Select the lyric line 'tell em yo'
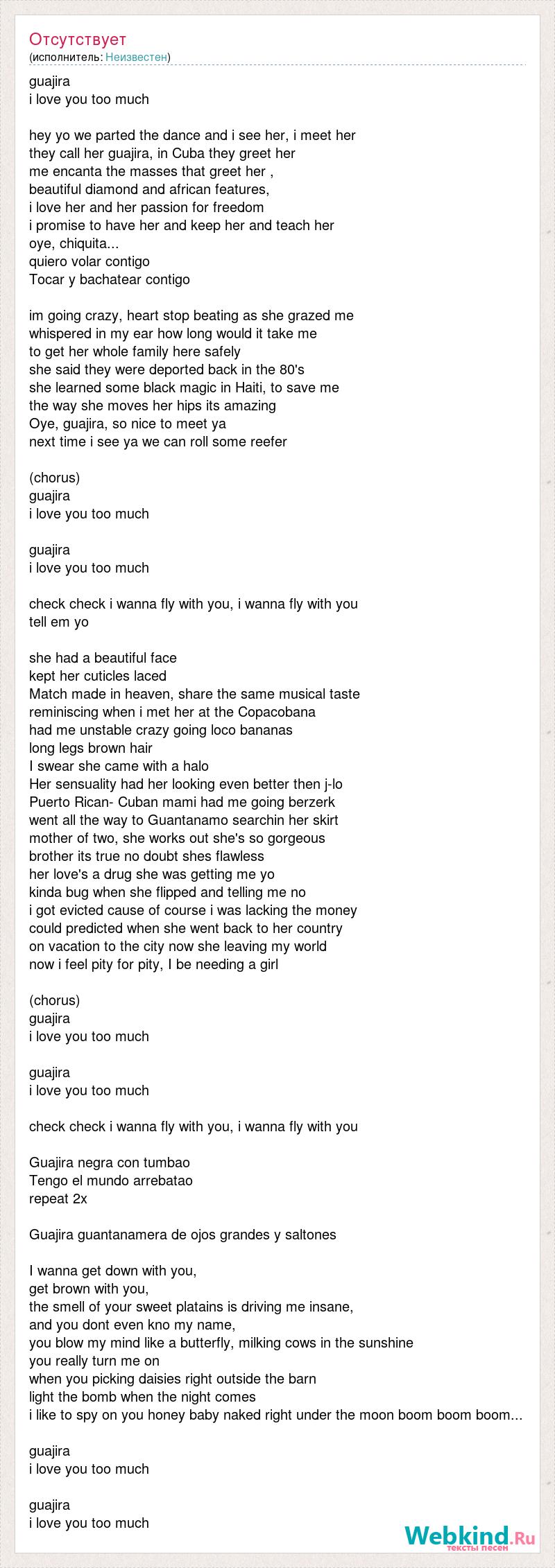The width and height of the screenshot is (555, 1568). click(59, 622)
